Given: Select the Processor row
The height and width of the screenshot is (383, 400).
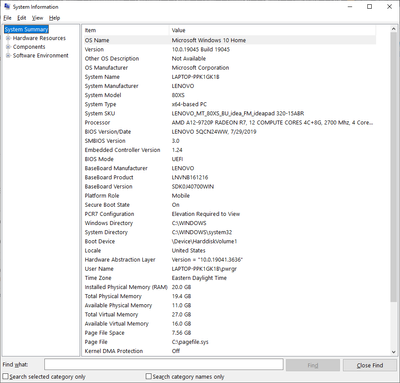Looking at the screenshot, I should [229, 123].
